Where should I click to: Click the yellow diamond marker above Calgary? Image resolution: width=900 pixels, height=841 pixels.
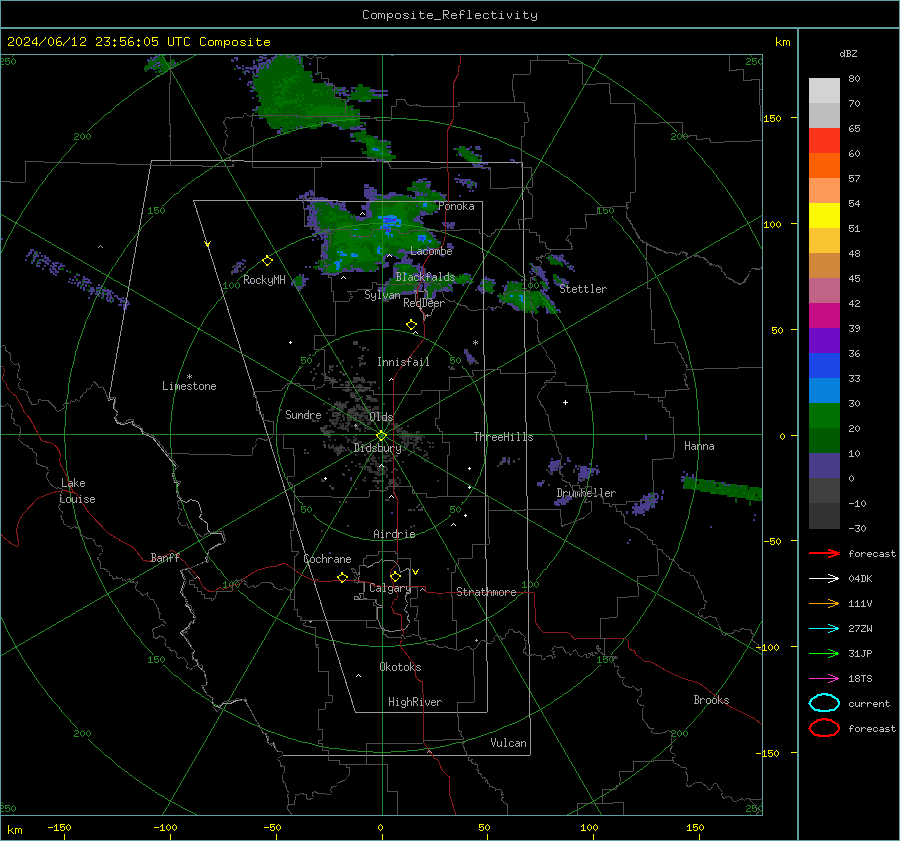tap(395, 576)
